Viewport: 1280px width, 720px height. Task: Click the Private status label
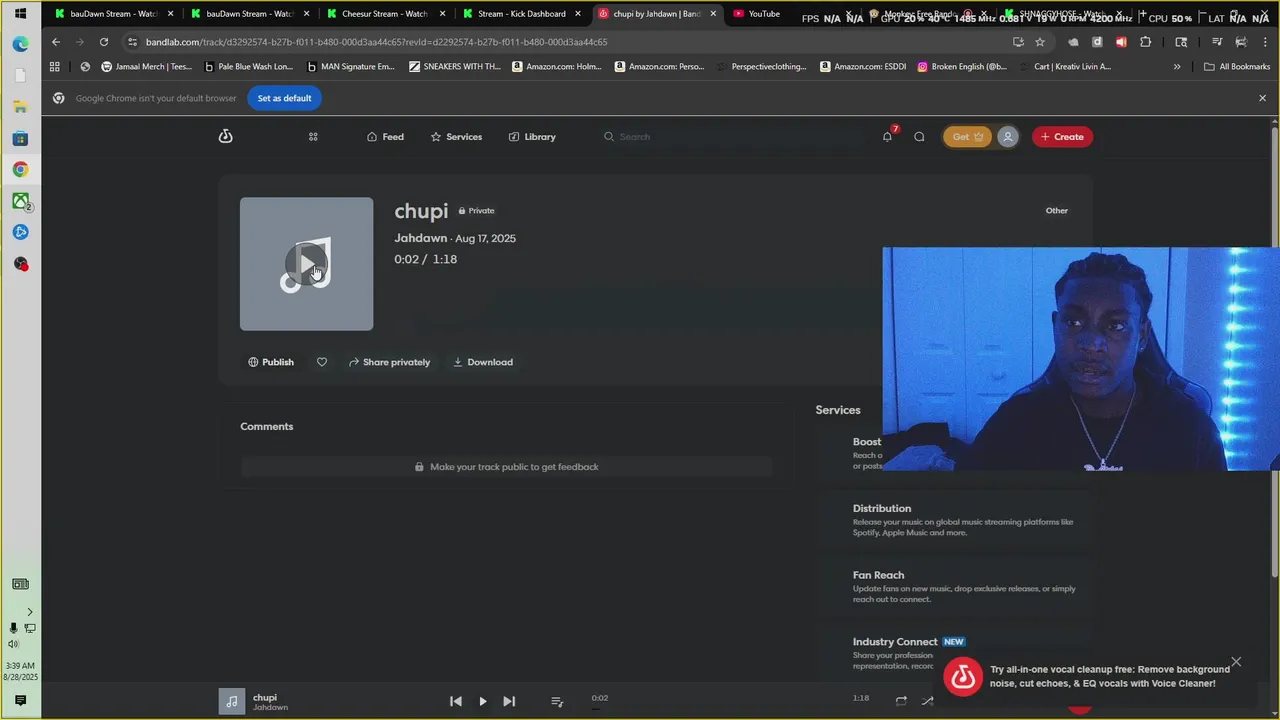(x=476, y=211)
